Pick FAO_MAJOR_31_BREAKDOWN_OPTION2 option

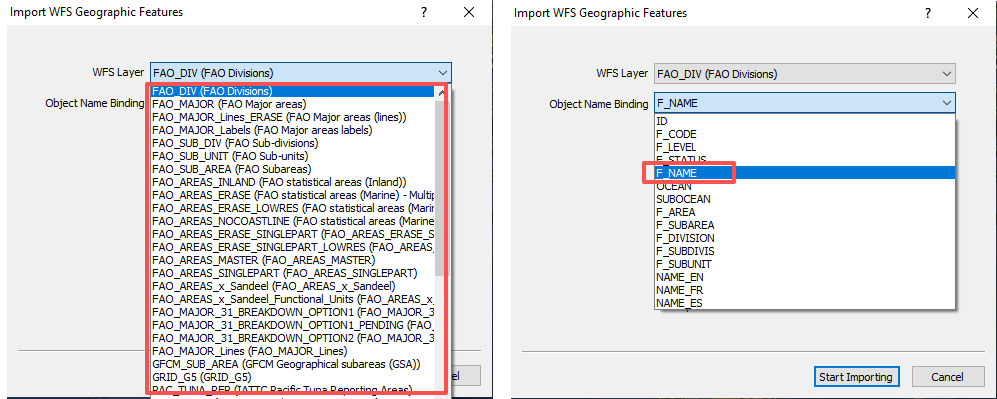coord(293,338)
